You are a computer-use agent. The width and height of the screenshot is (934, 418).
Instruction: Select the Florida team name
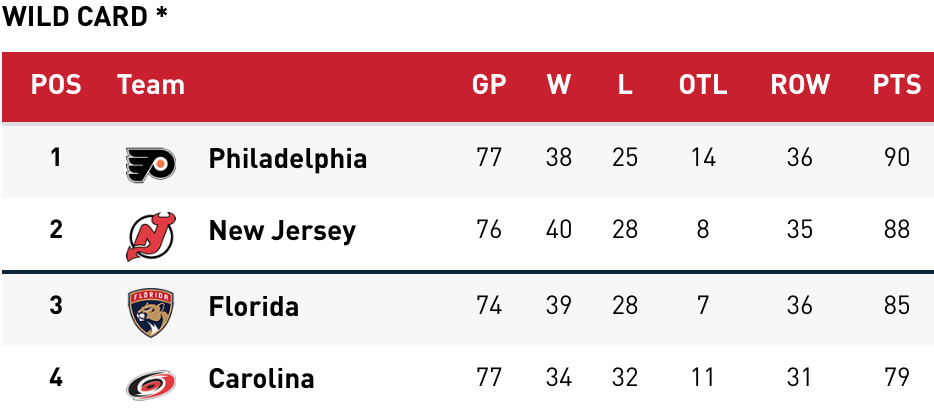coord(253,306)
